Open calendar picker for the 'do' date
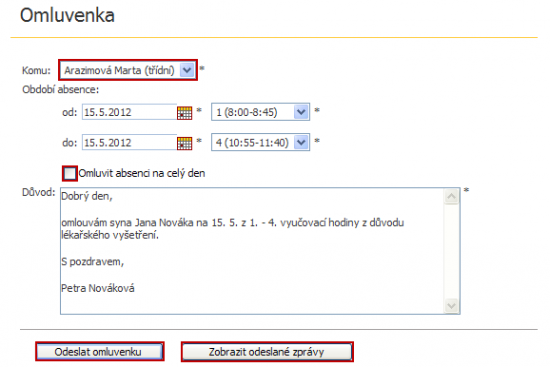 [x=185, y=143]
